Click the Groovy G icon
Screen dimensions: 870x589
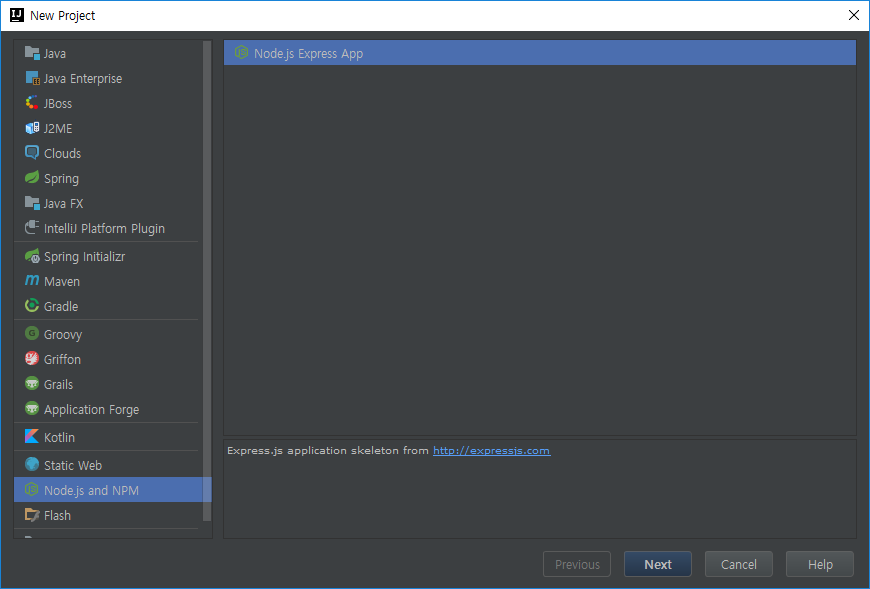pyautogui.click(x=32, y=334)
